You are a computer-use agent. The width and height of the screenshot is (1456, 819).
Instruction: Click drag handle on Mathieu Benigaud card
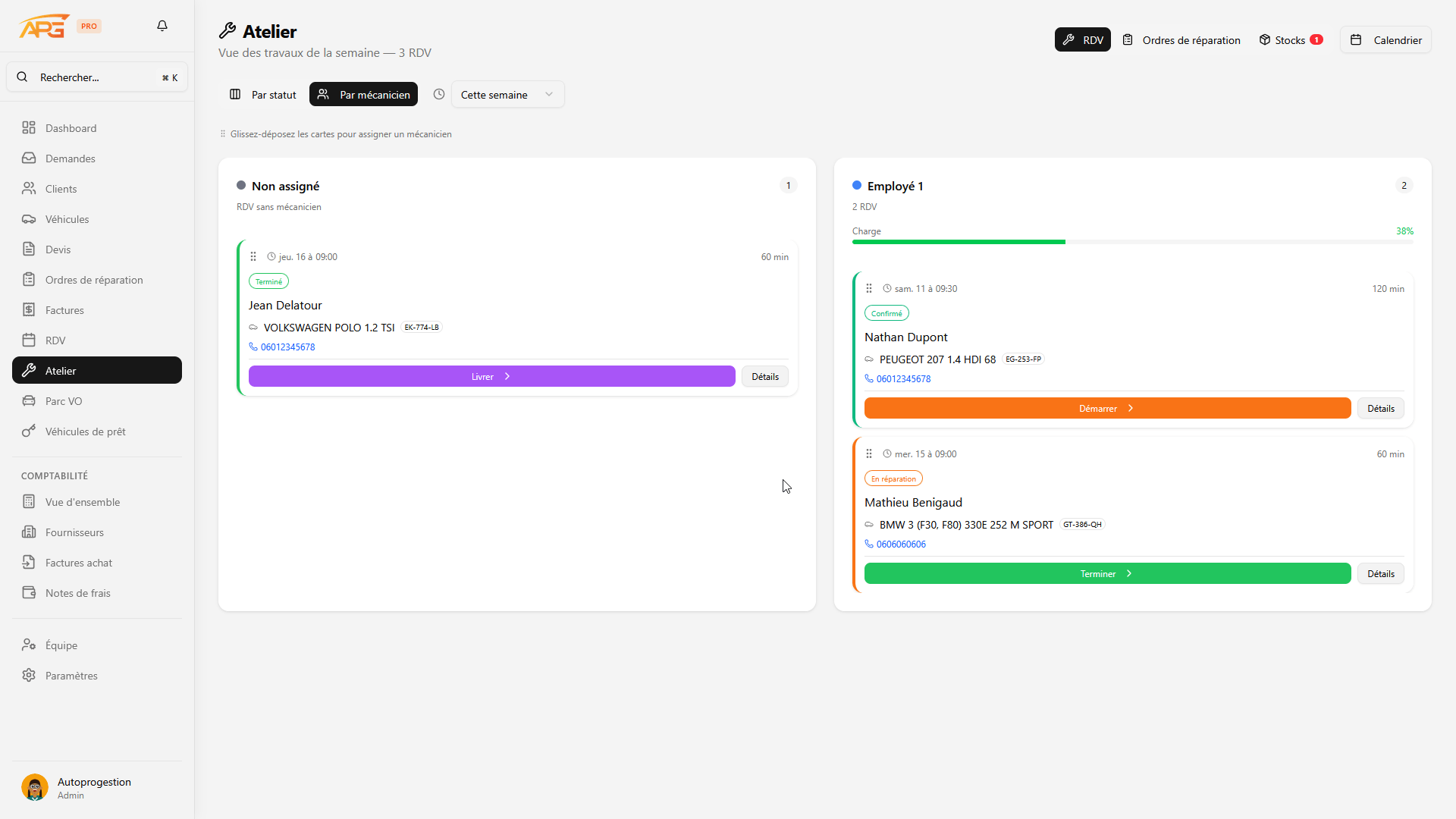tap(869, 453)
